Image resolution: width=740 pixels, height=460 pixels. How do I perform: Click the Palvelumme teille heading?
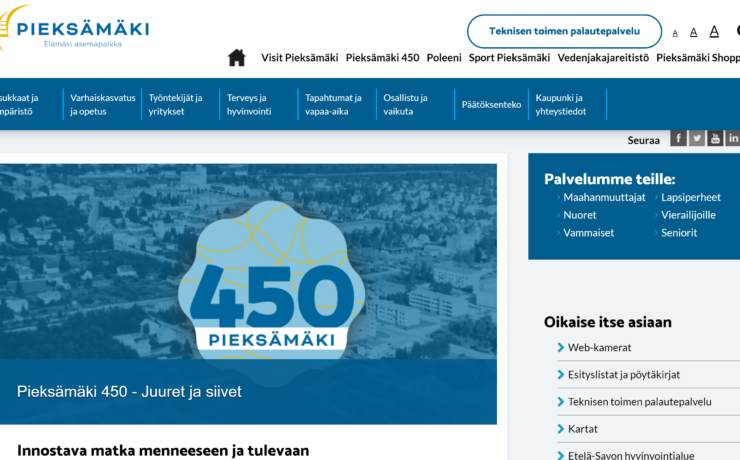(x=609, y=179)
